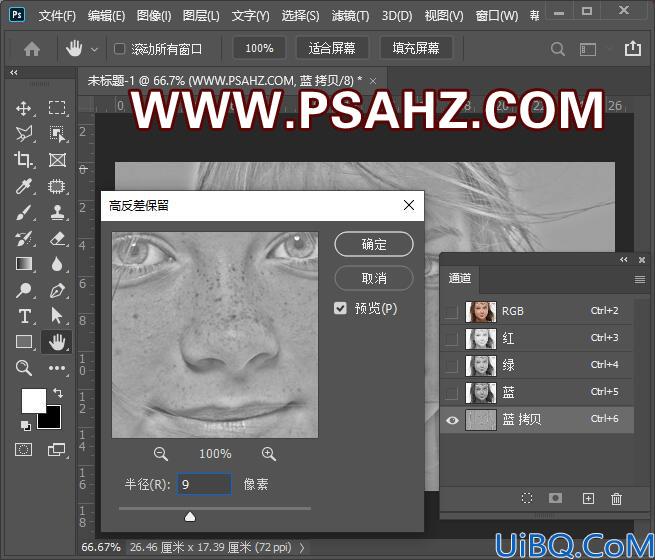Image resolution: width=655 pixels, height=560 pixels.
Task: Select the Clone Stamp tool
Action: pos(57,212)
